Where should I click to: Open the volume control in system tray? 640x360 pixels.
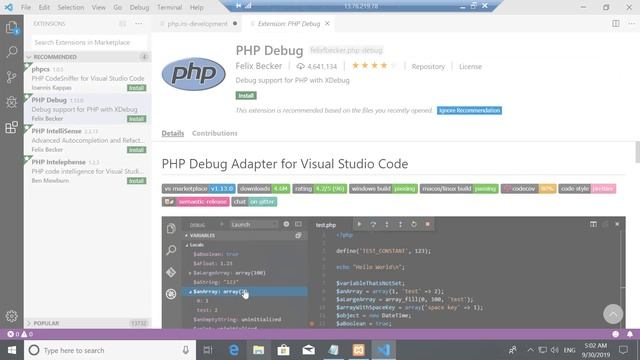[x=554, y=350]
